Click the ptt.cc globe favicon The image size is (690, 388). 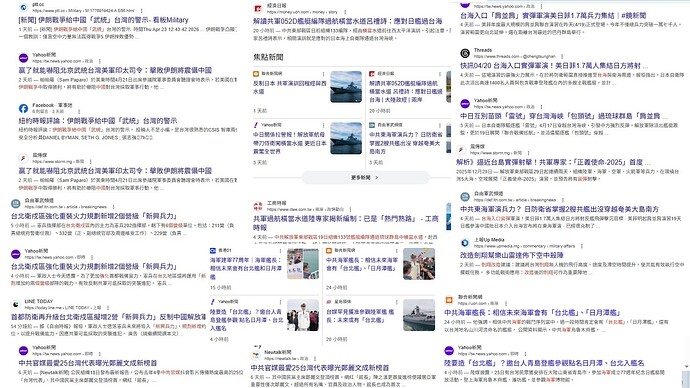coord(24,7)
